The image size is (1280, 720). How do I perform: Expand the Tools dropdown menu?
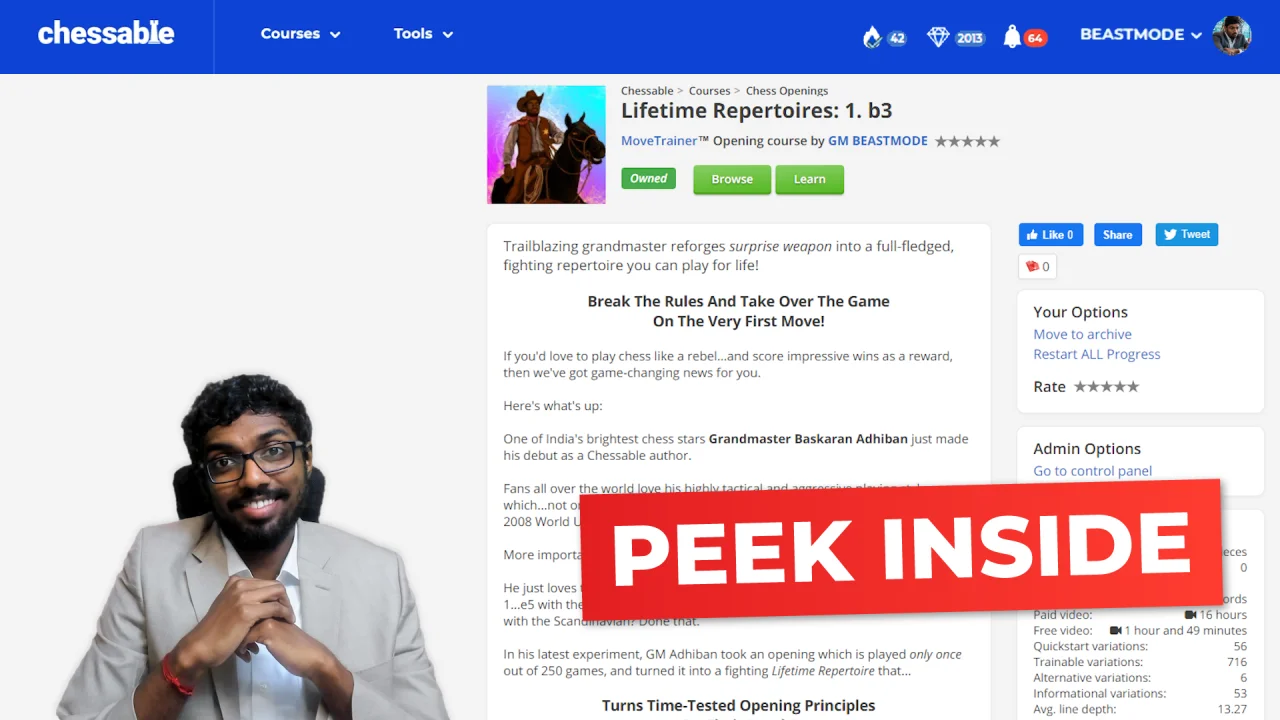pos(423,34)
